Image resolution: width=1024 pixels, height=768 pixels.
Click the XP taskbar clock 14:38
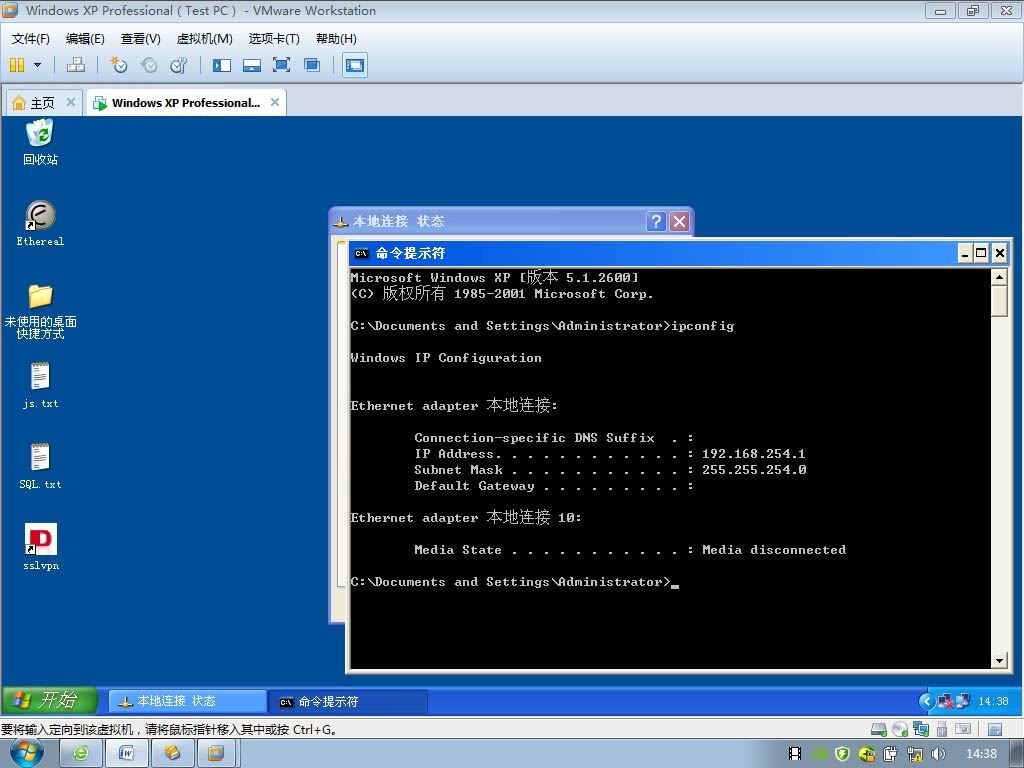(x=993, y=701)
